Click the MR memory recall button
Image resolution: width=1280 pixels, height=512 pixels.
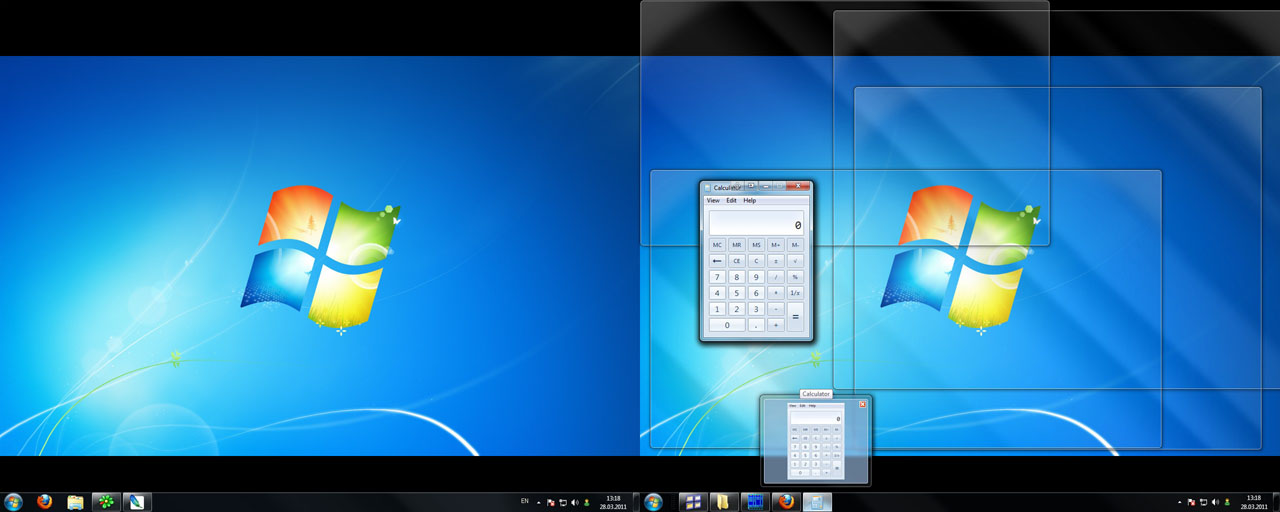tap(737, 245)
